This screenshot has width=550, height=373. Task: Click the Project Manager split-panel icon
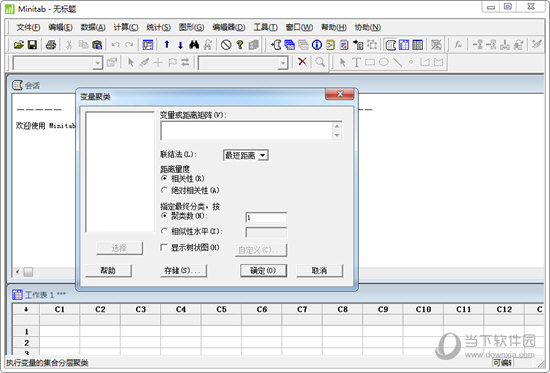click(x=417, y=45)
